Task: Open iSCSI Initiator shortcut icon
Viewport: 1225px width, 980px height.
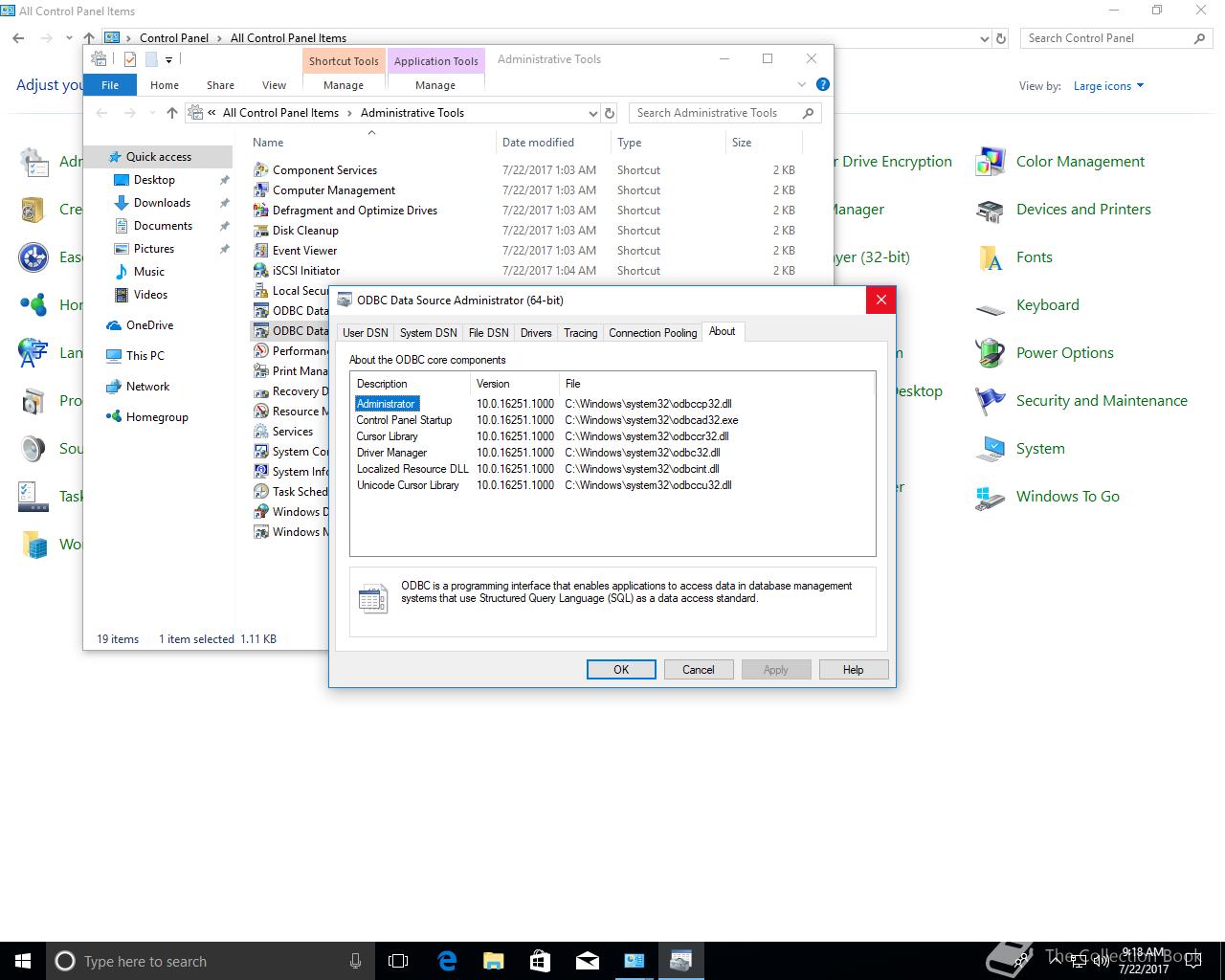Action: [x=260, y=271]
